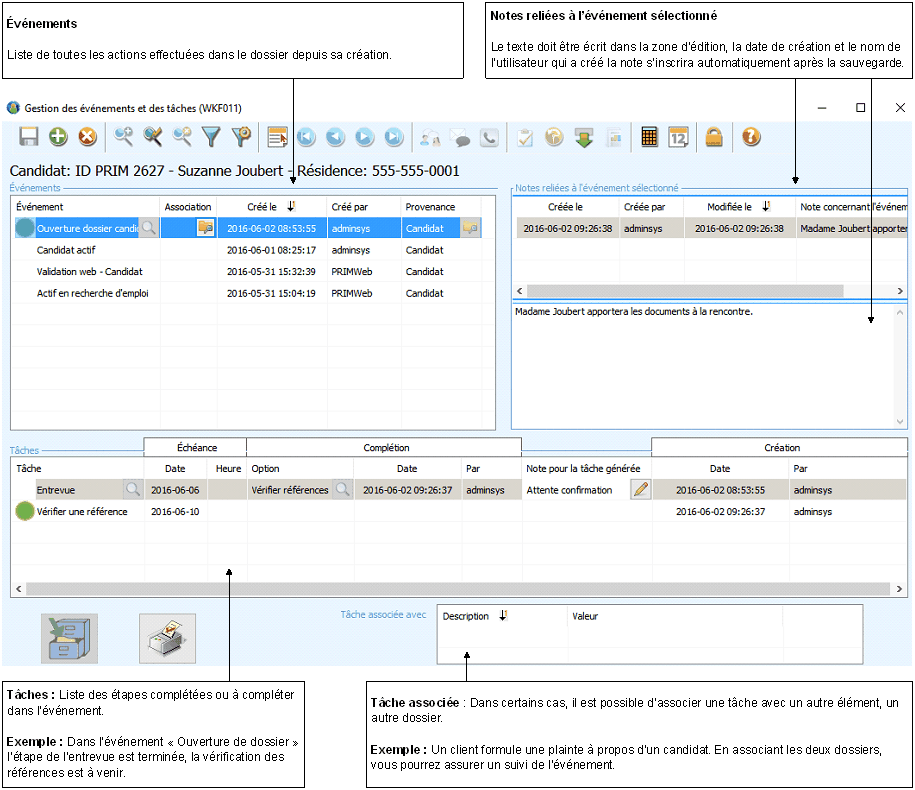Open the calendar icon showing 12
915x790 pixels.
click(678, 138)
